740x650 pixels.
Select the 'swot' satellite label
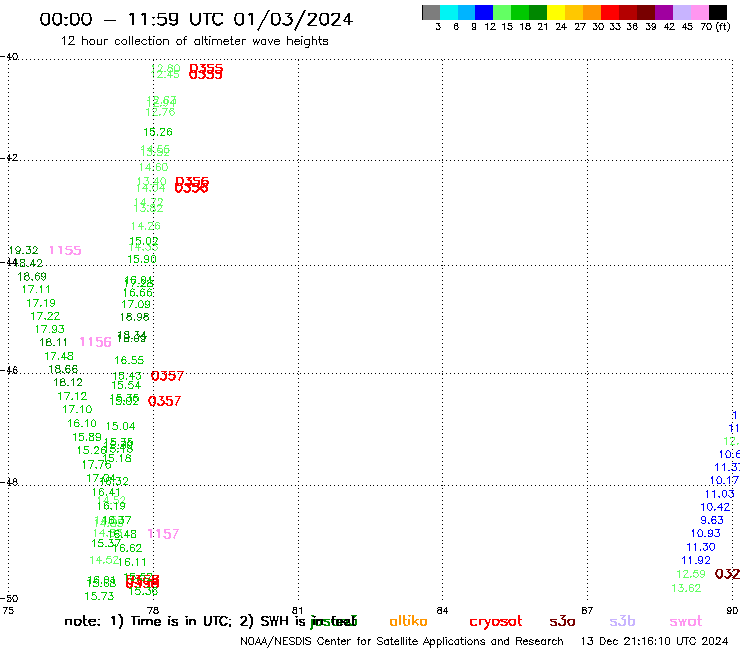tap(686, 621)
